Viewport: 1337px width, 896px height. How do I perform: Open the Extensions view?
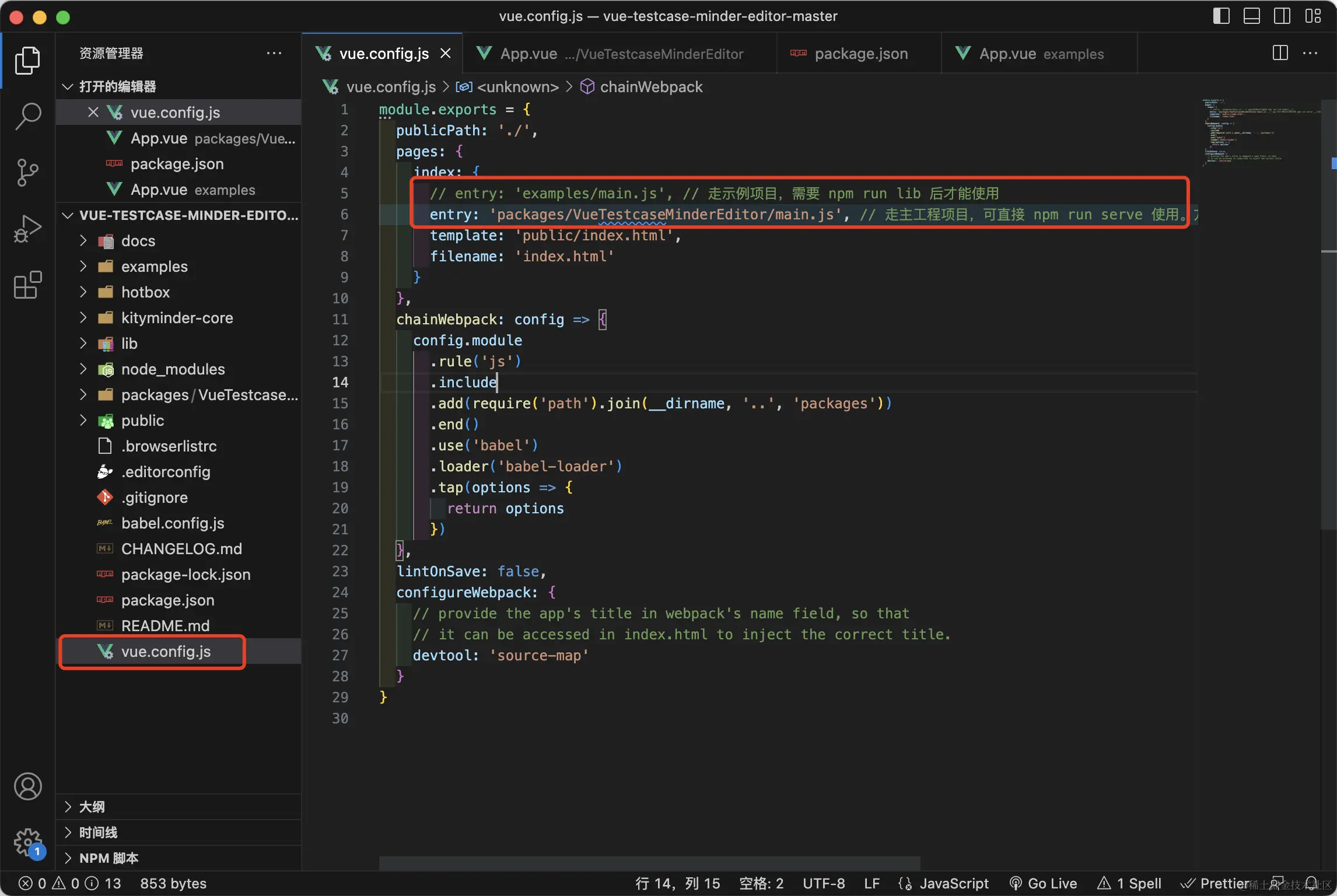click(27, 285)
